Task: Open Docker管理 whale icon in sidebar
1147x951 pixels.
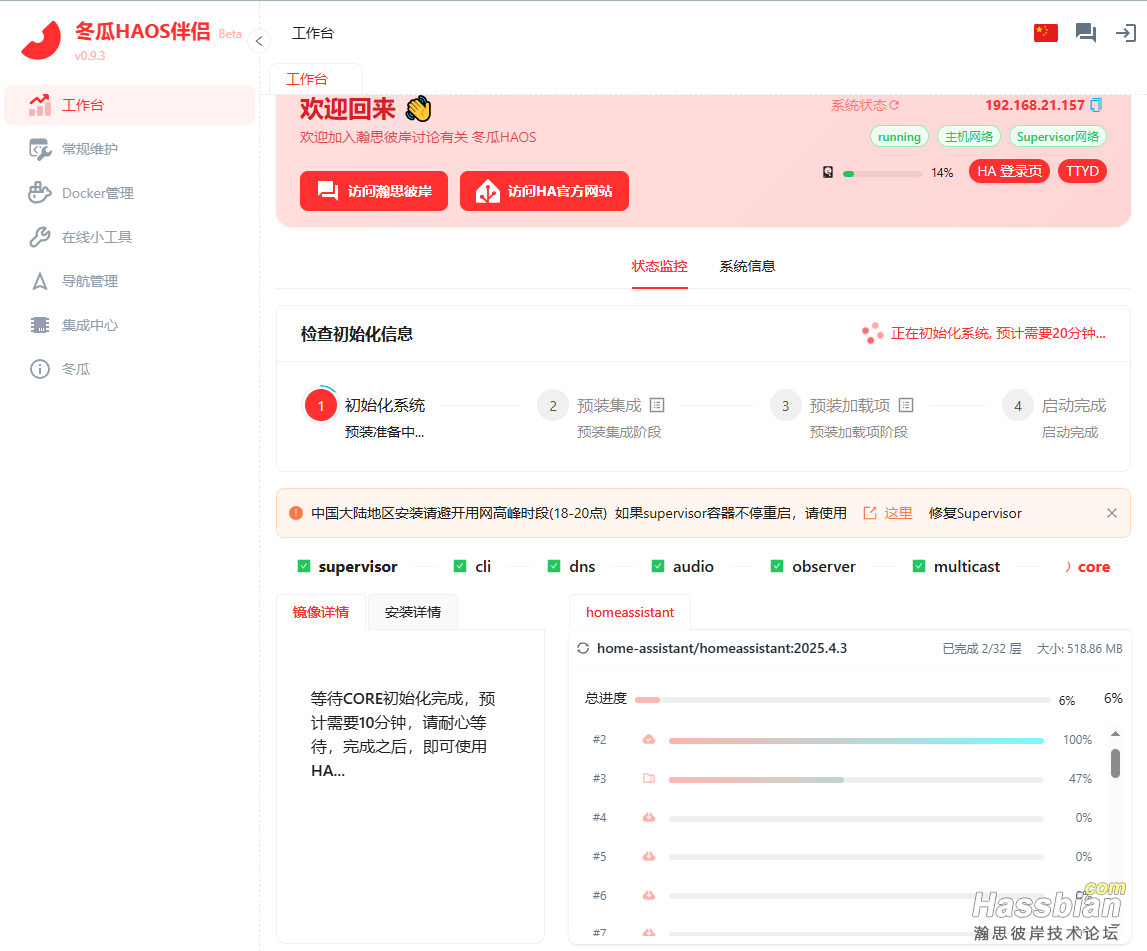Action: (x=40, y=193)
